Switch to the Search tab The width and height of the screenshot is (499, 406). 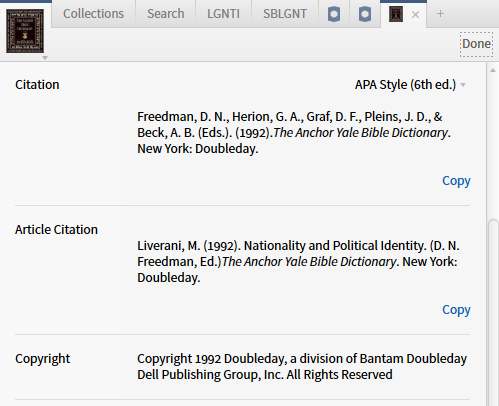(166, 14)
